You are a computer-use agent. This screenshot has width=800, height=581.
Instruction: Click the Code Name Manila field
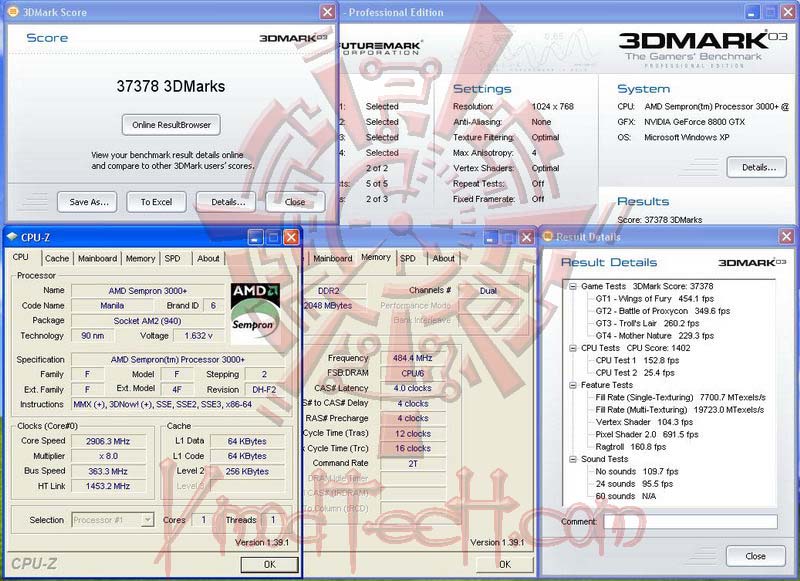(x=112, y=306)
